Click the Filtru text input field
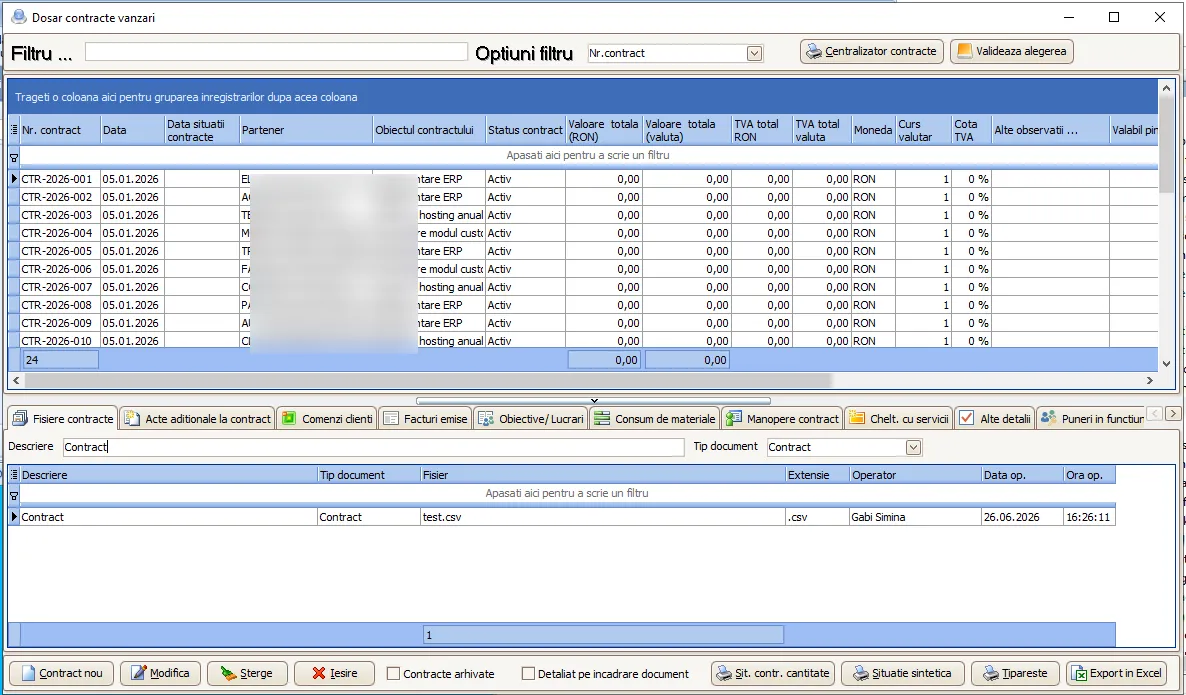 pyautogui.click(x=276, y=51)
